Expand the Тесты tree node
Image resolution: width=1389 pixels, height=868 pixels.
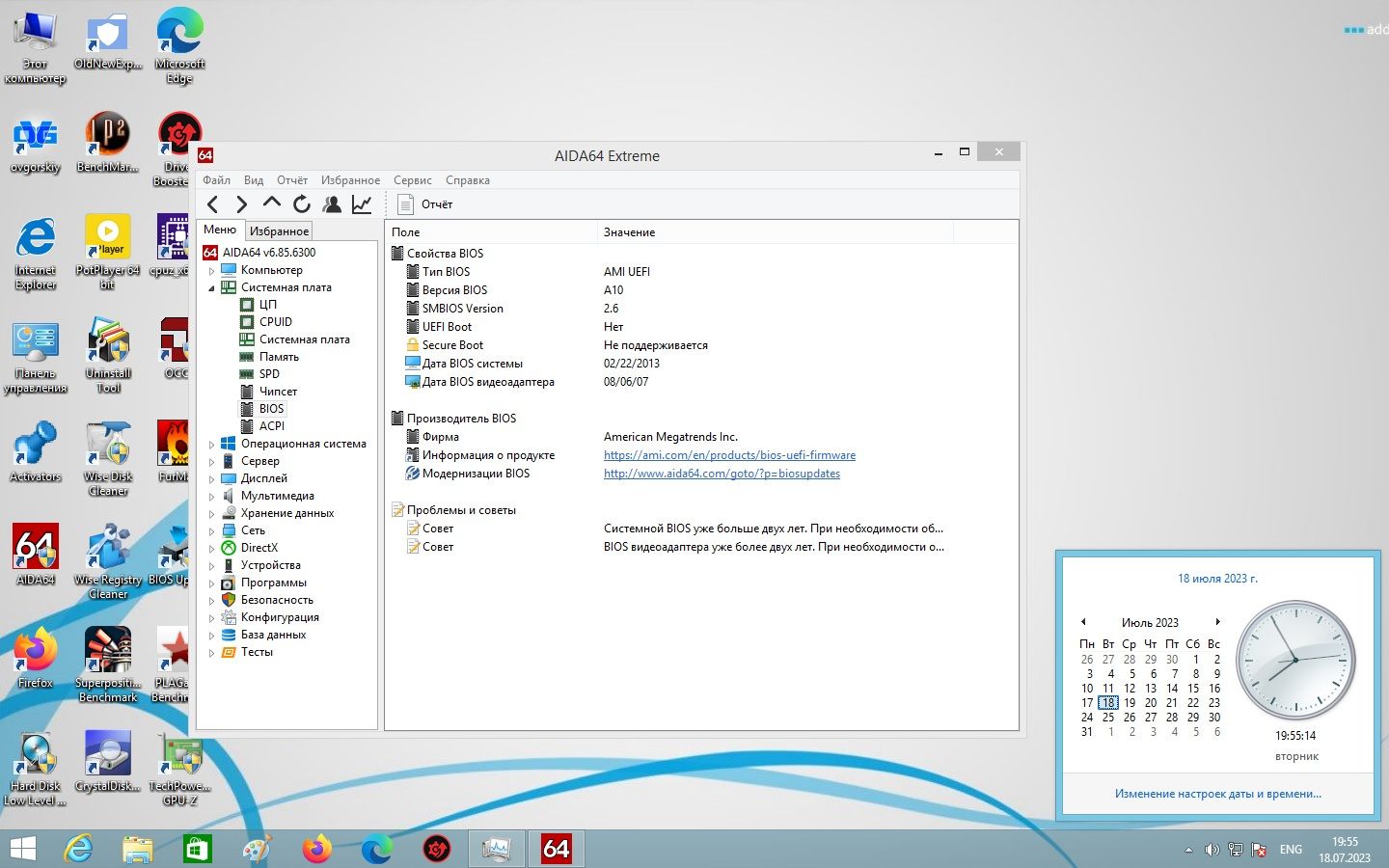[211, 653]
